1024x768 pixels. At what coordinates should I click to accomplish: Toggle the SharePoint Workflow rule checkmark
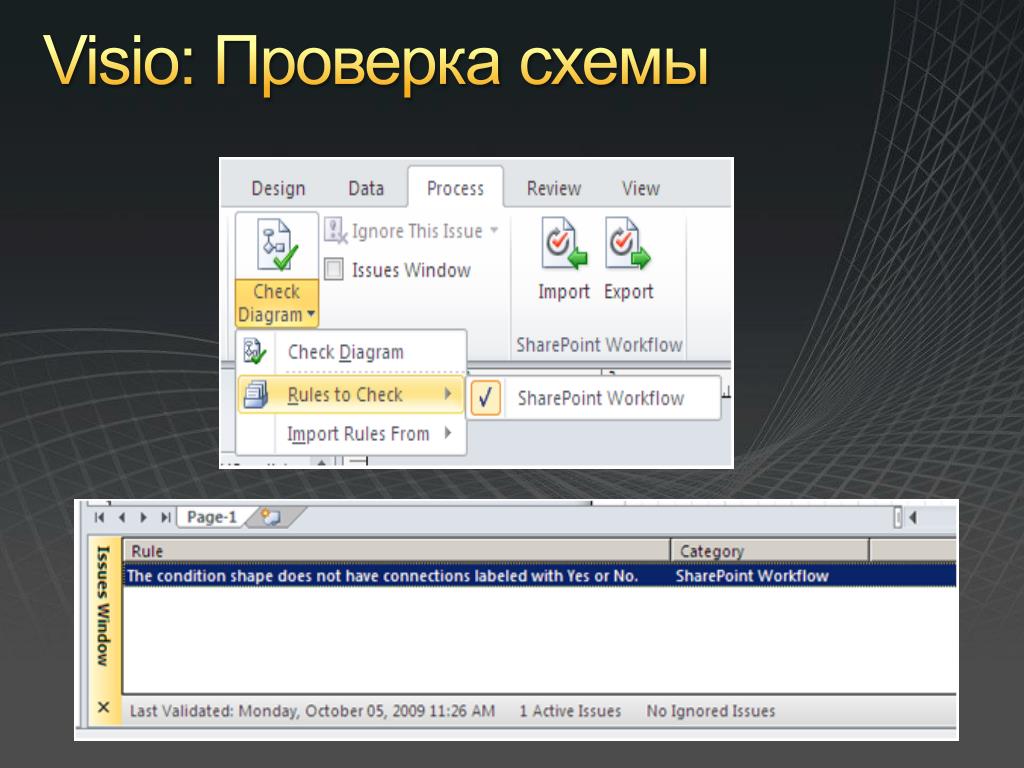pos(485,398)
